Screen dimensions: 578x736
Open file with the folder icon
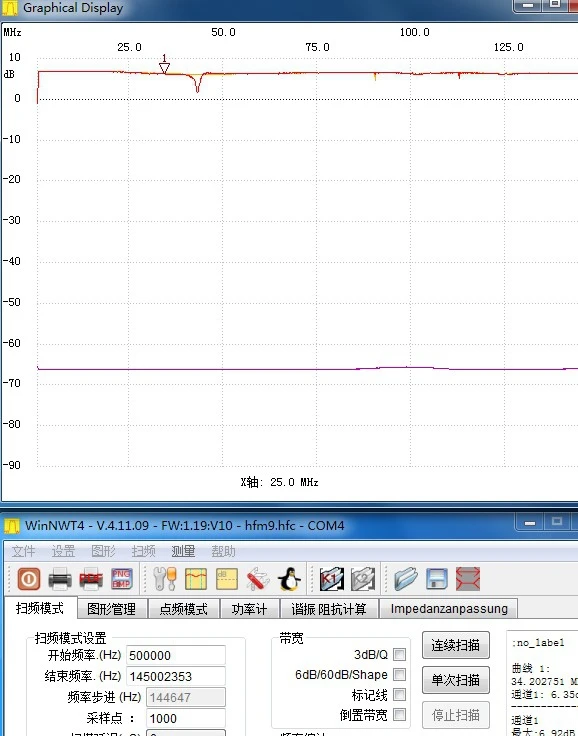pyautogui.click(x=406, y=579)
